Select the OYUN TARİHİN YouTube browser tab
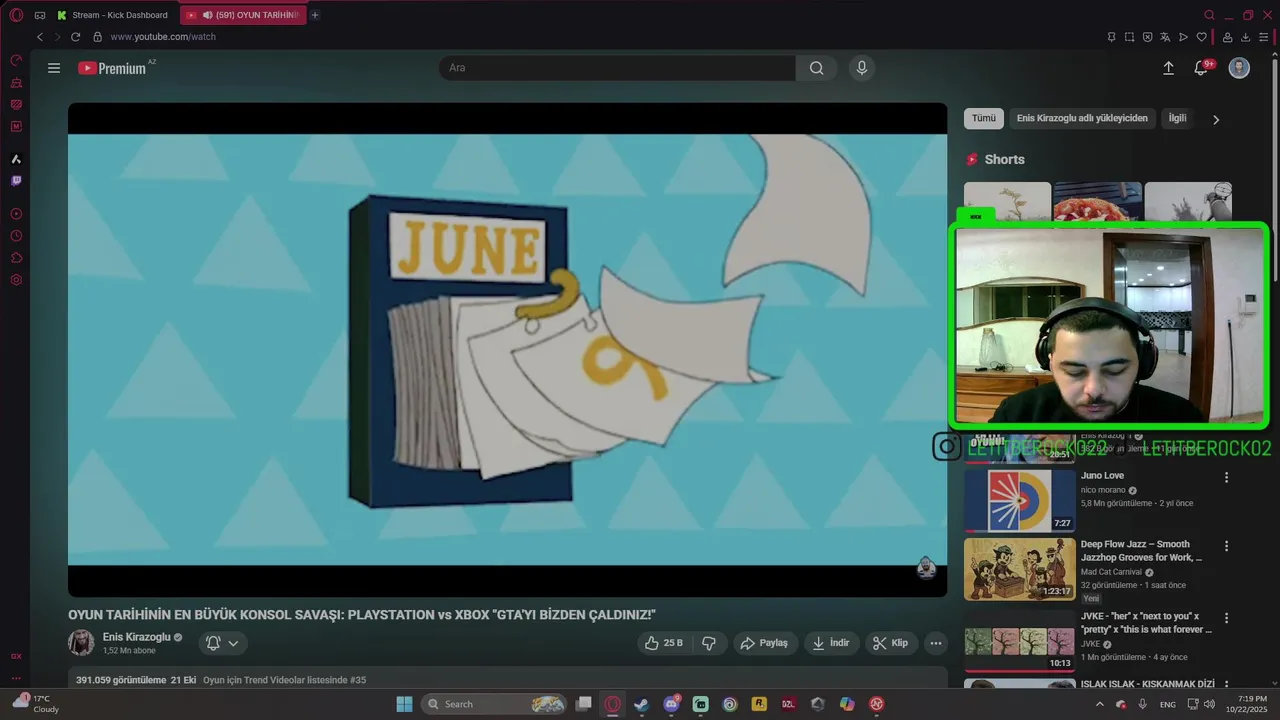 point(243,15)
